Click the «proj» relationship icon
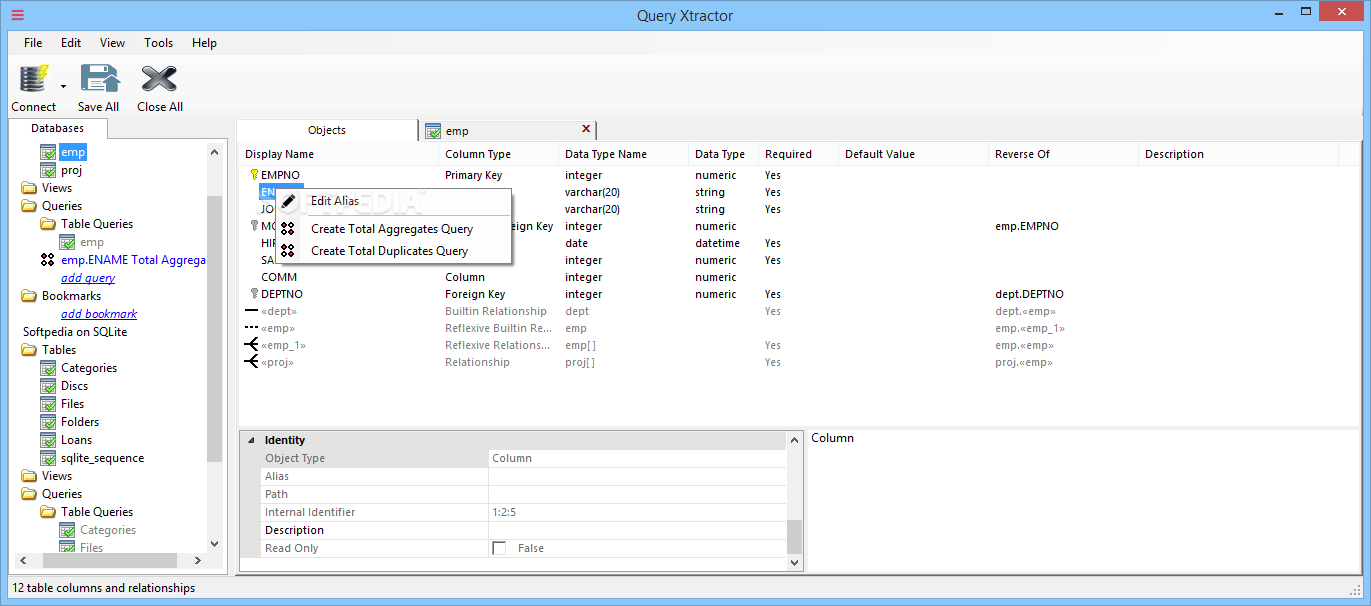1371x606 pixels. [x=251, y=362]
